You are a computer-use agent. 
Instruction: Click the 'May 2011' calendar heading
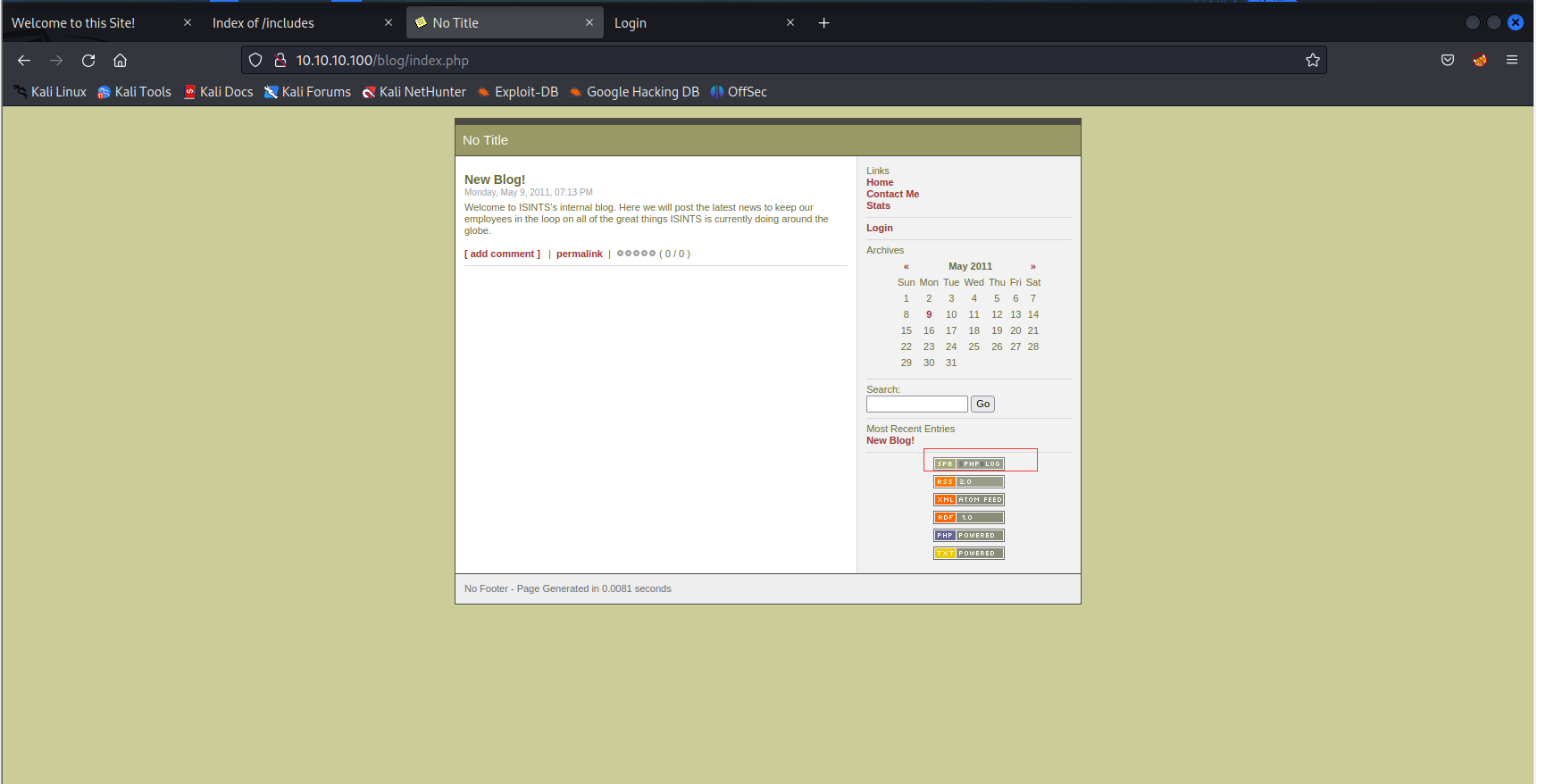[x=970, y=266]
